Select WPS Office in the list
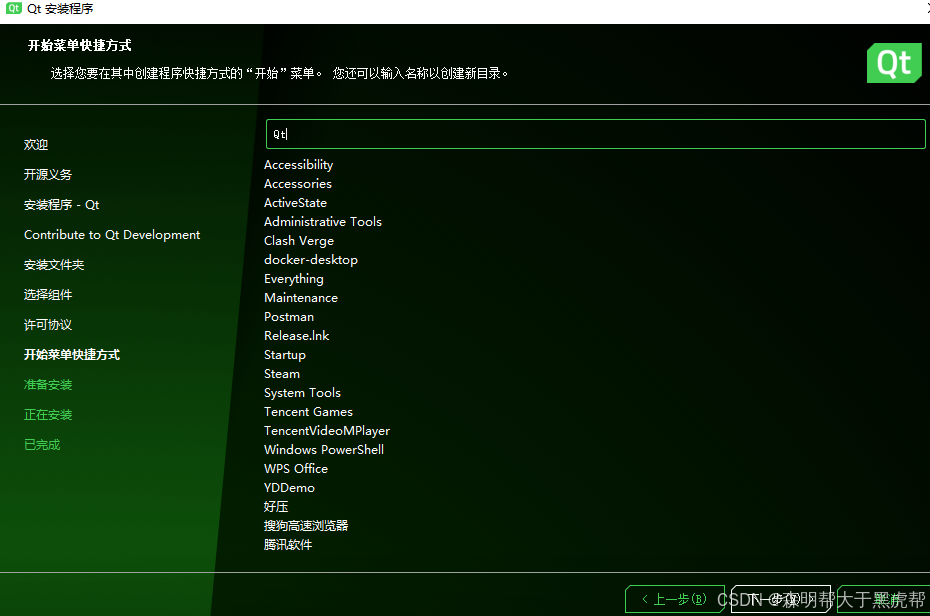Viewport: 930px width, 616px height. coord(296,468)
